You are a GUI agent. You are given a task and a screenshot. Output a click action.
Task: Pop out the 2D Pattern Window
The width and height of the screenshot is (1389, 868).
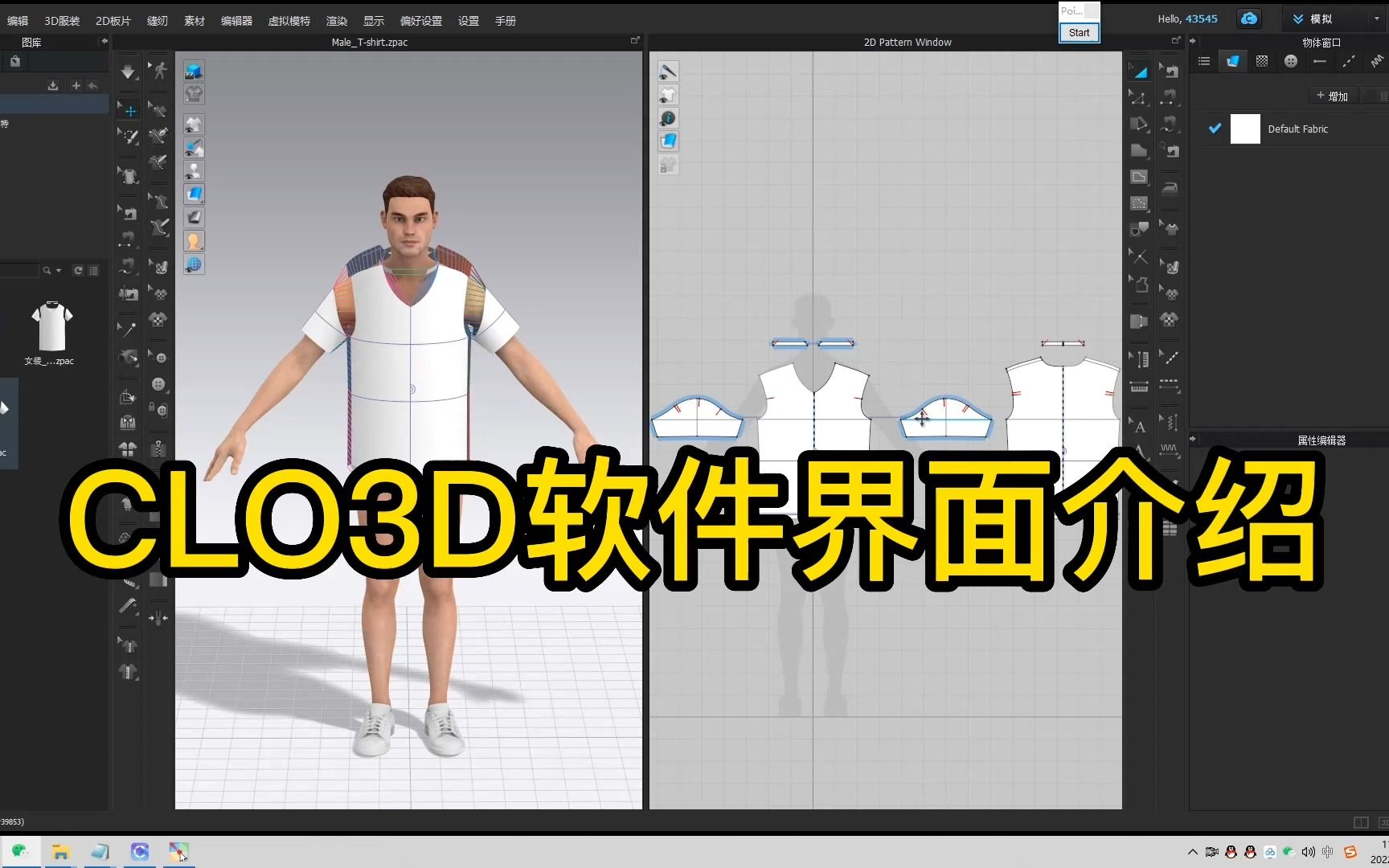1176,40
